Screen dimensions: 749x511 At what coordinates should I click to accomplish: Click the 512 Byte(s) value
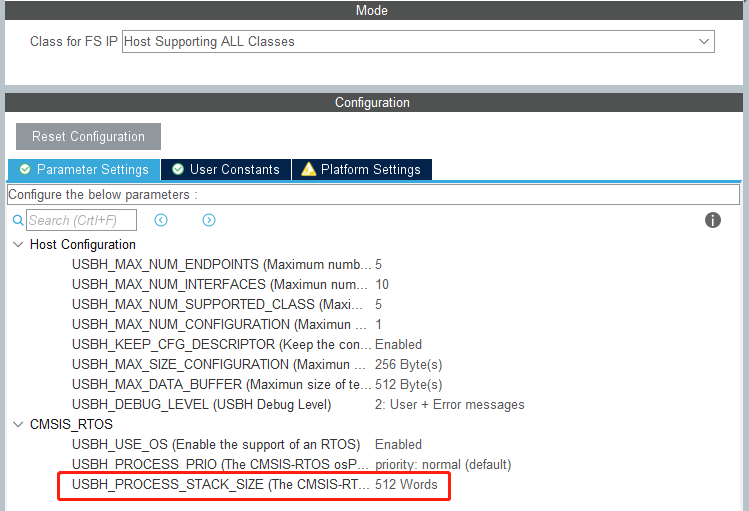click(408, 385)
